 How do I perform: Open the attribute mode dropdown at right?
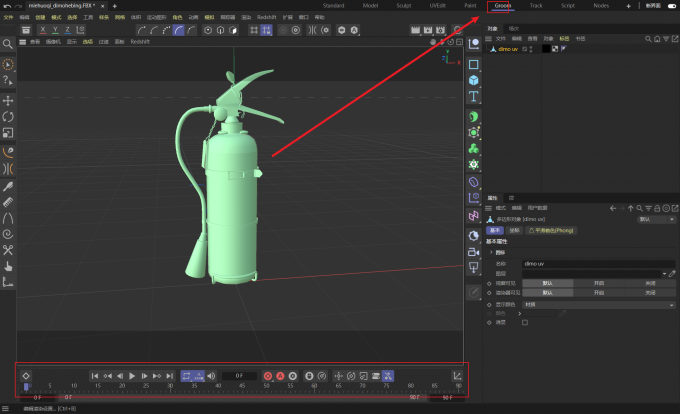coord(657,219)
